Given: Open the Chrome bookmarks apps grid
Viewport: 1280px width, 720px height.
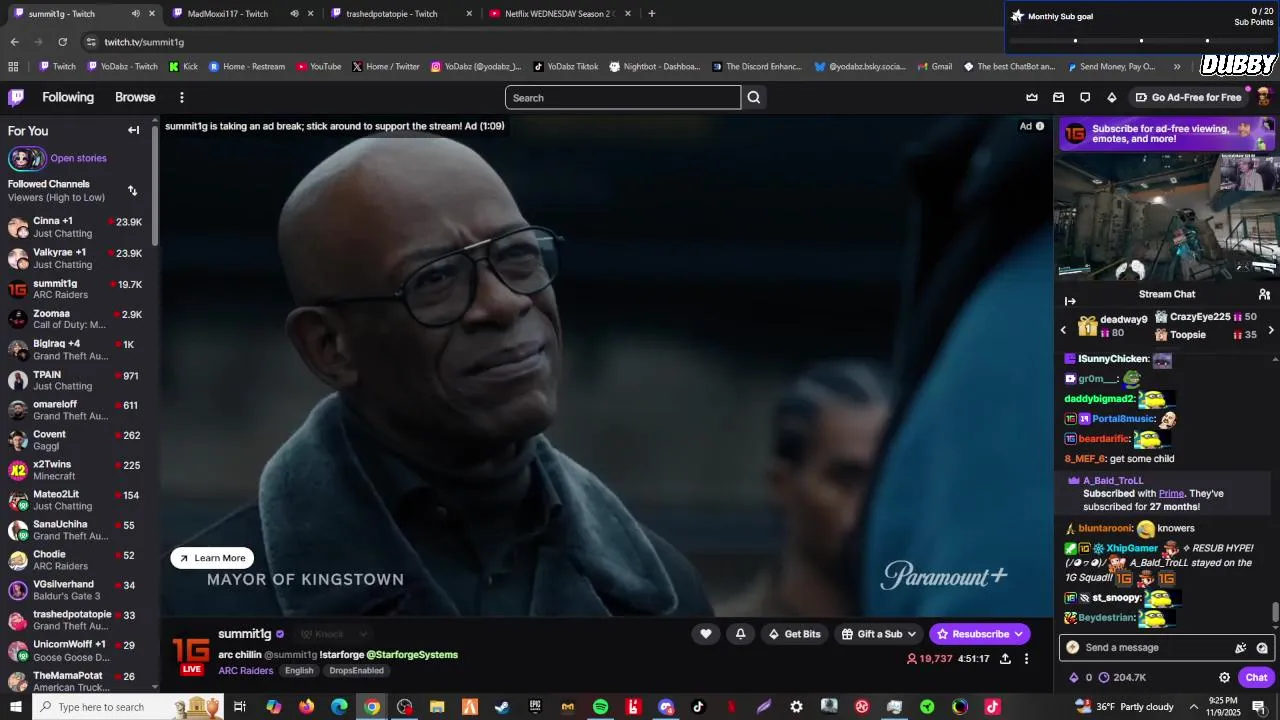Looking at the screenshot, I should pyautogui.click(x=13, y=67).
